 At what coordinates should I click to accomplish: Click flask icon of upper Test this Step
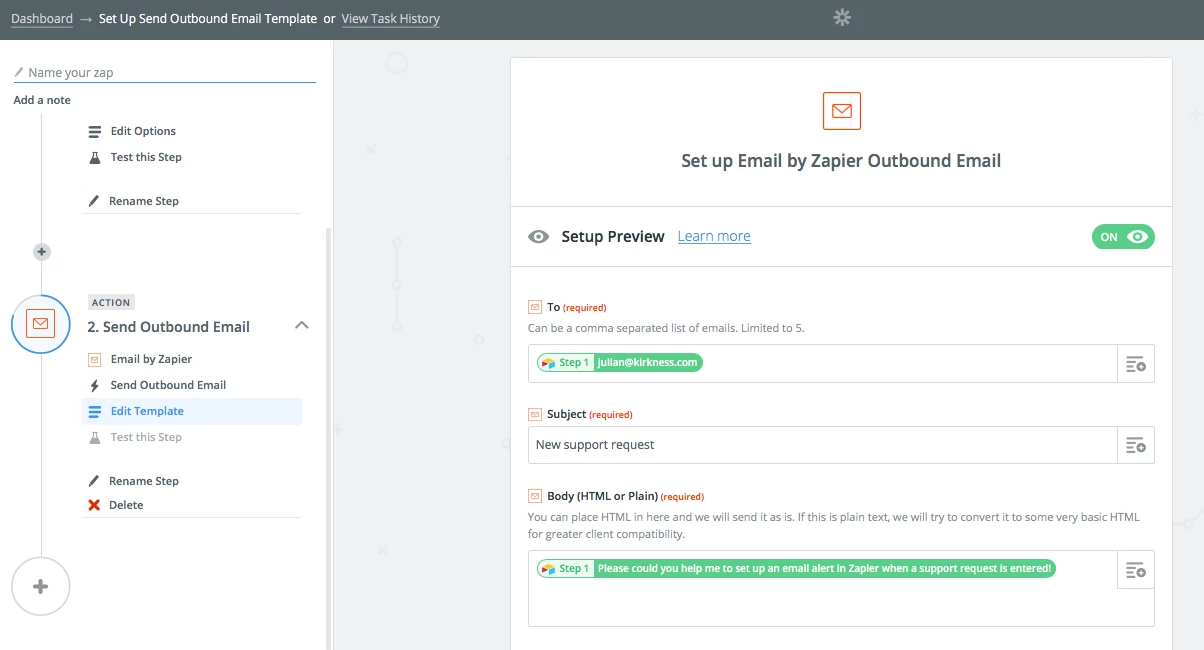point(95,157)
